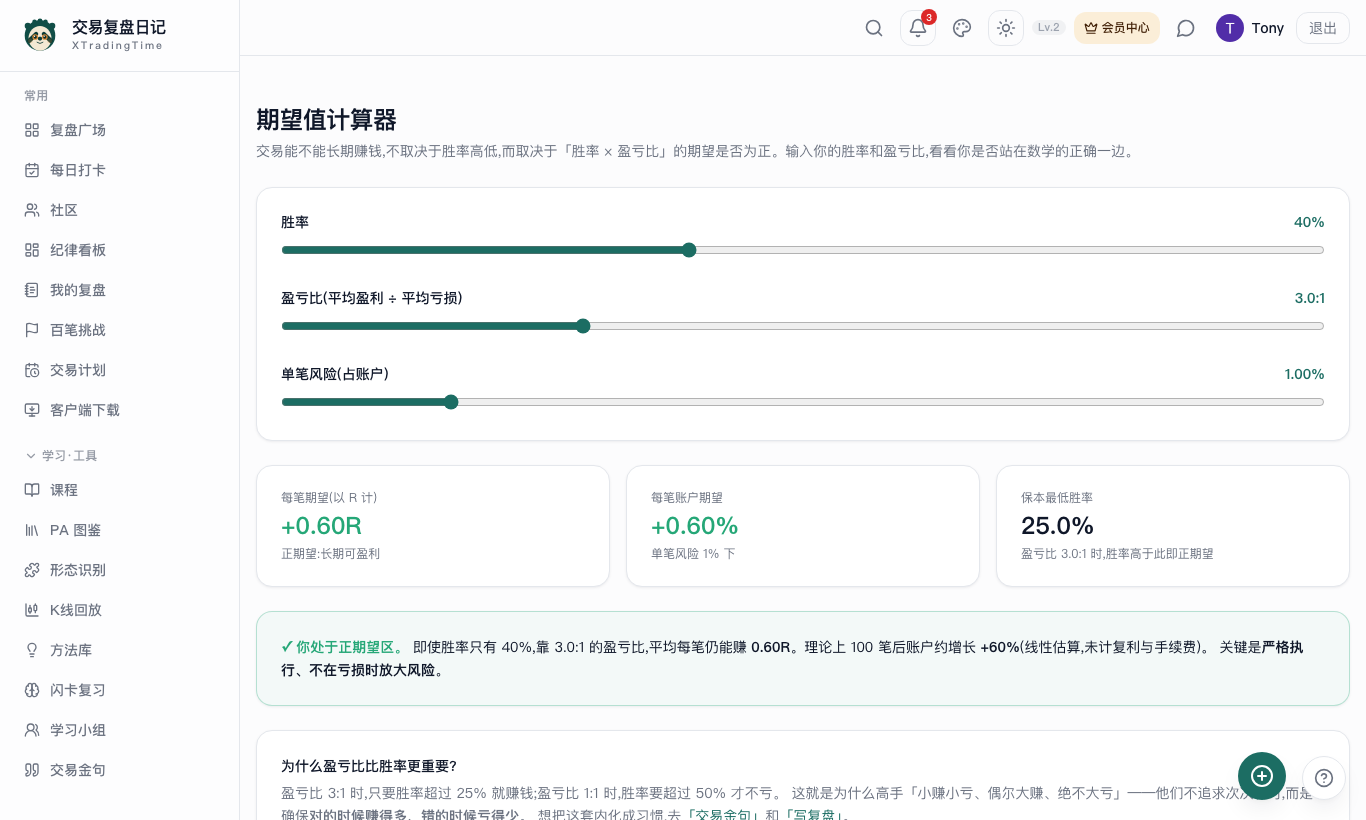
Task: Click the Tony user avatar
Action: (1230, 28)
